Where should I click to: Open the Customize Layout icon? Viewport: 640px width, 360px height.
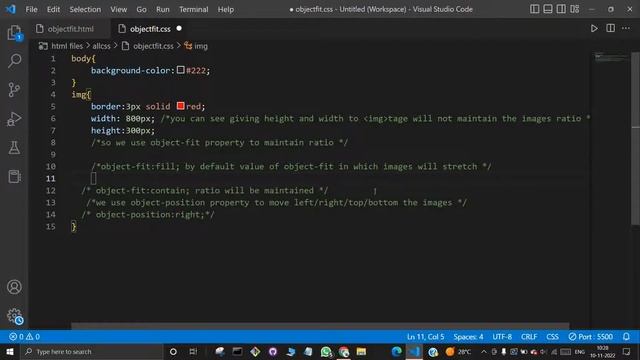(x=575, y=9)
